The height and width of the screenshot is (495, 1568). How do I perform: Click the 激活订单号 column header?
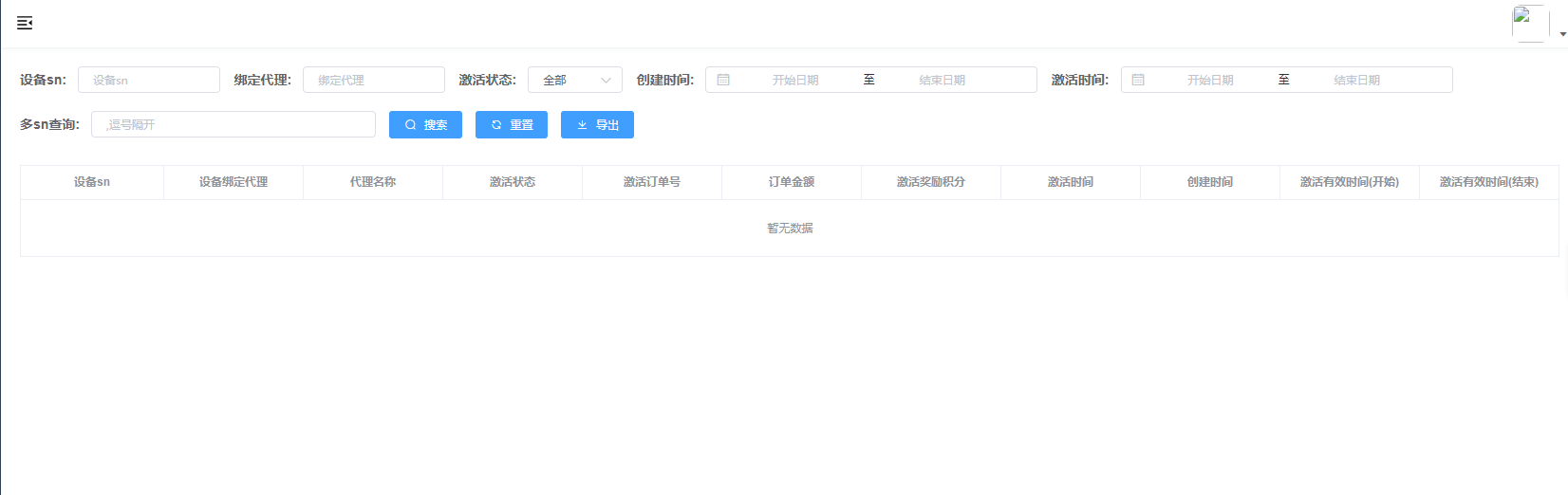[652, 182]
